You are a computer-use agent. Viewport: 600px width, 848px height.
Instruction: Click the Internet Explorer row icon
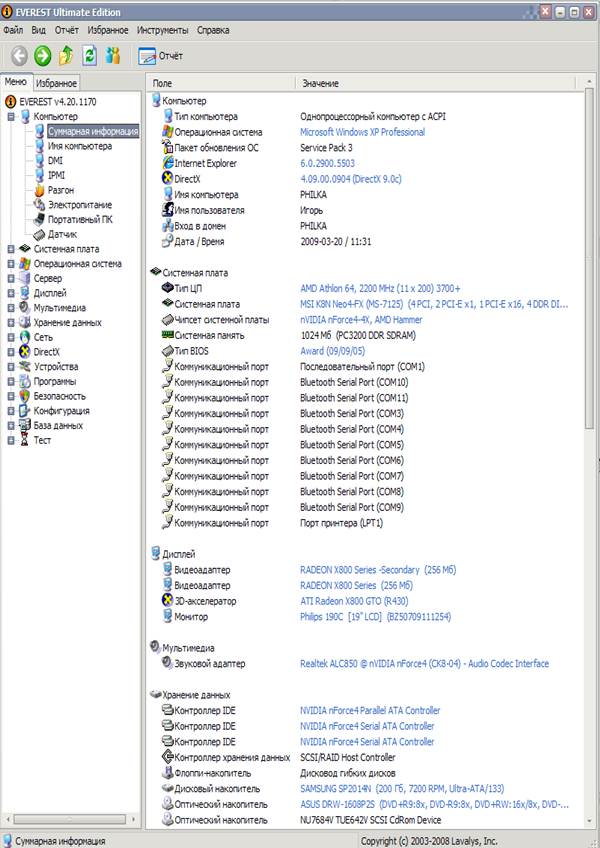[168, 163]
